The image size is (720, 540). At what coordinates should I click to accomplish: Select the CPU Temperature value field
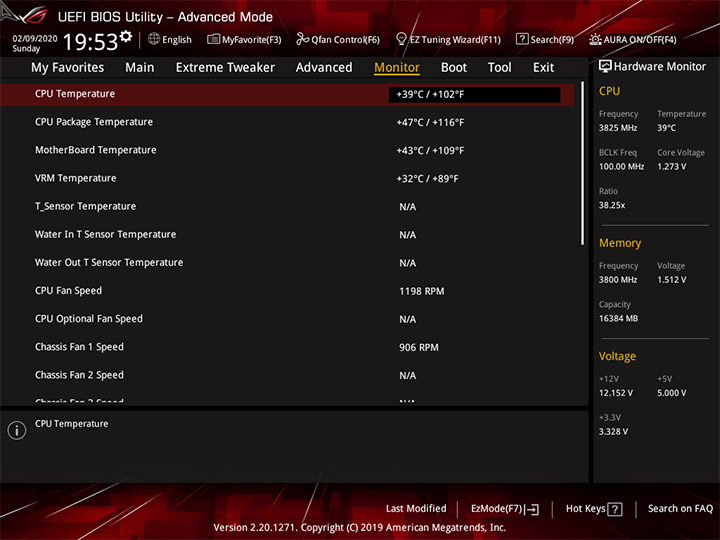click(474, 95)
